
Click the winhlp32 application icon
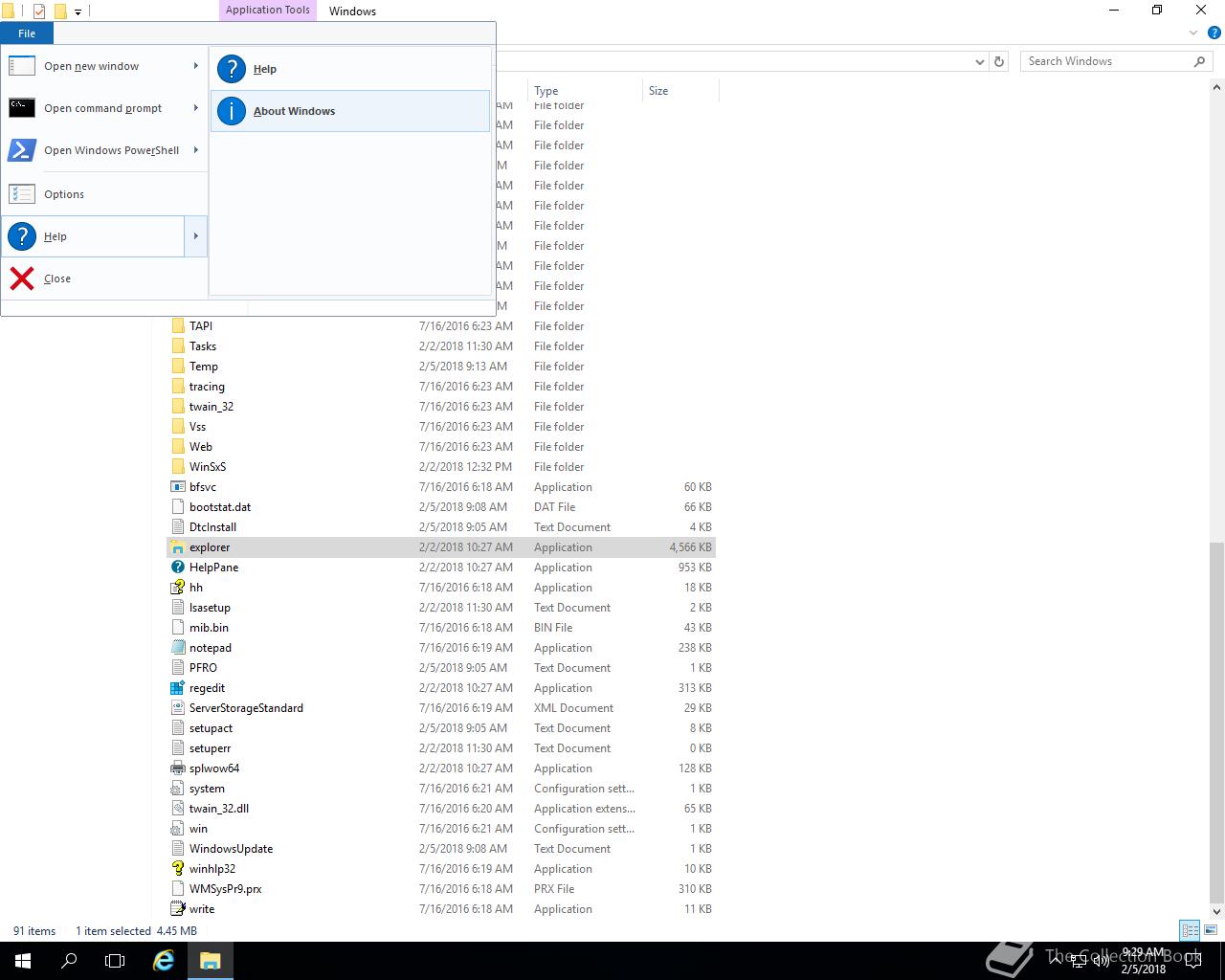tap(177, 869)
